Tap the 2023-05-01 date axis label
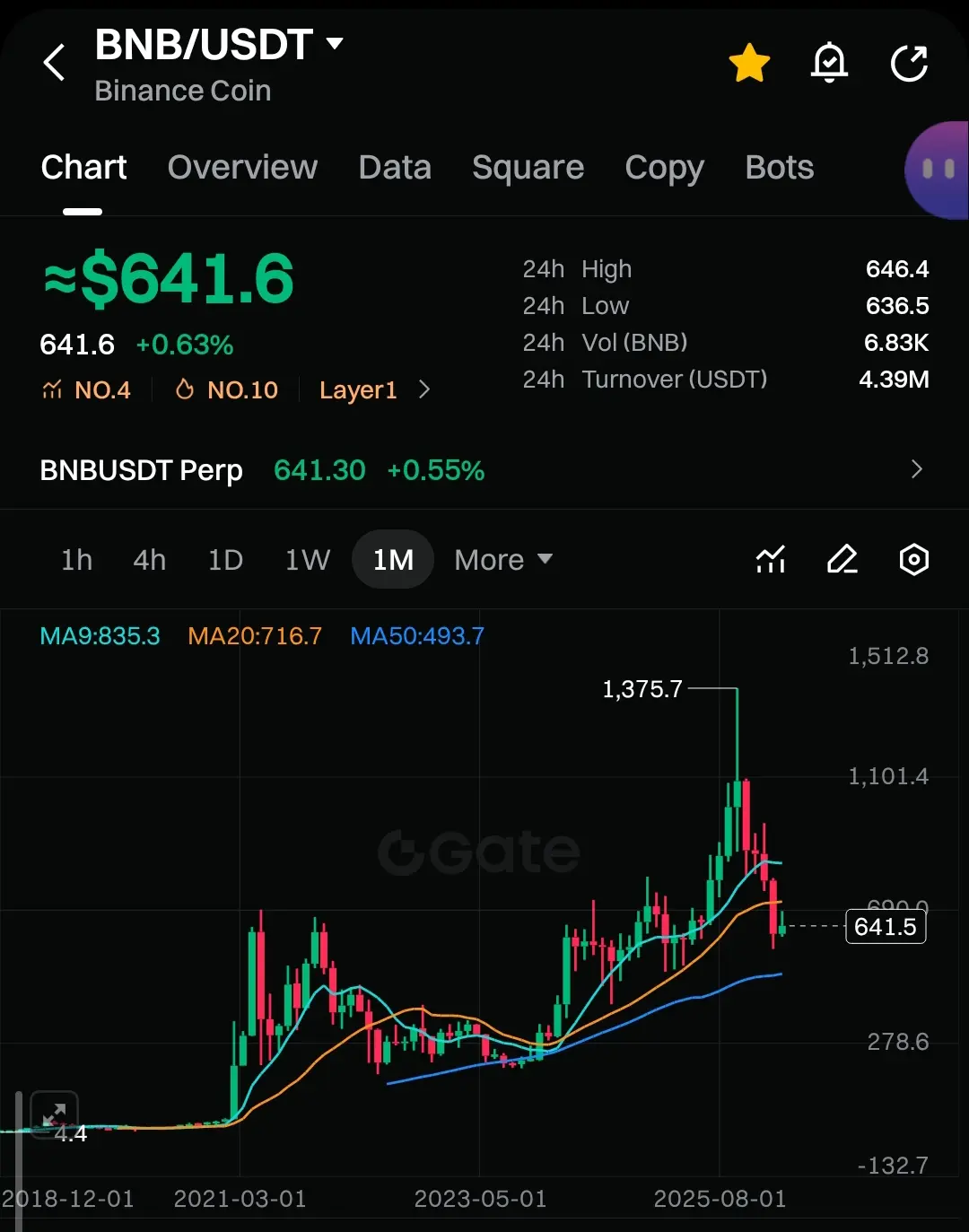This screenshot has width=969, height=1232. 480,1199
